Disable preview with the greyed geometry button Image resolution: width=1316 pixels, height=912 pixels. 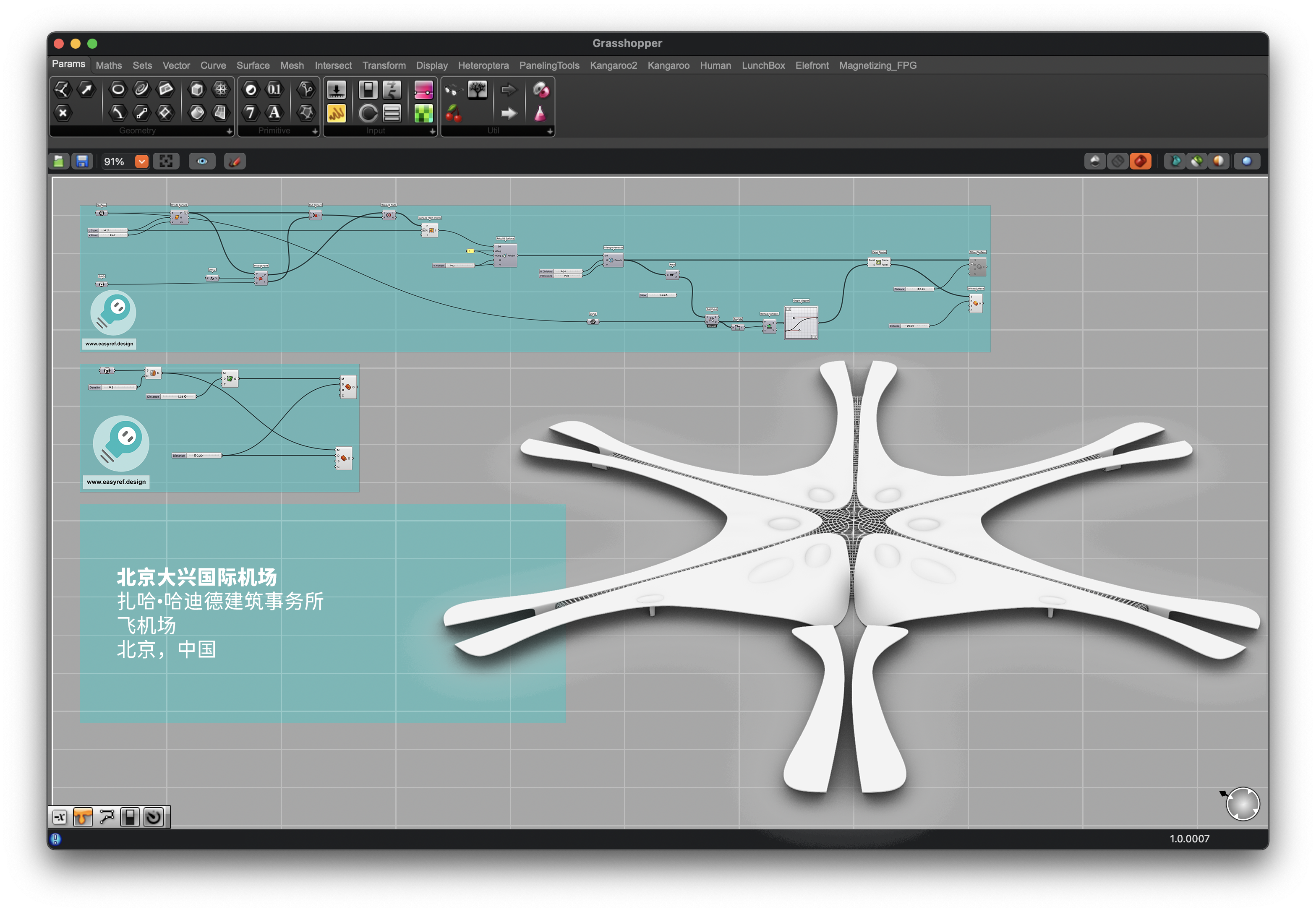point(1117,162)
